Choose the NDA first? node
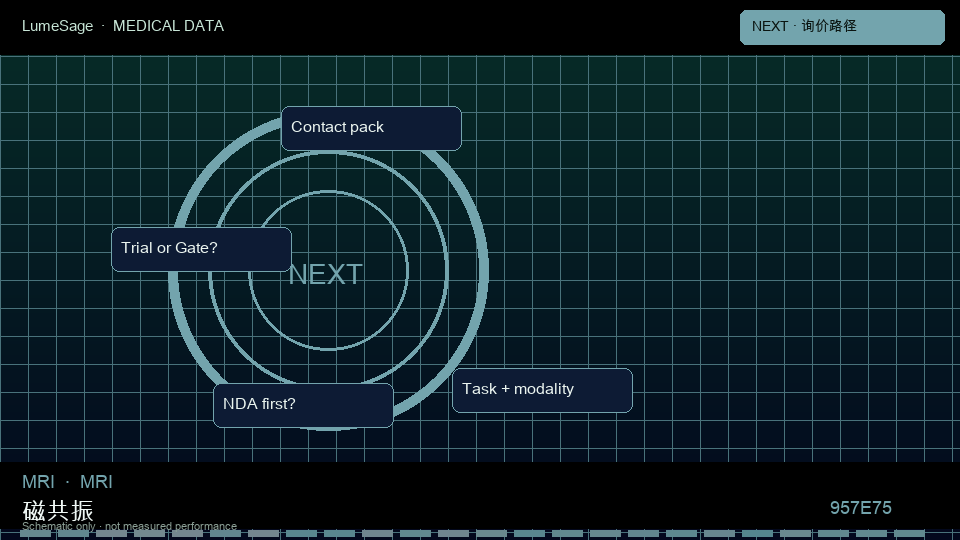 [303, 405]
